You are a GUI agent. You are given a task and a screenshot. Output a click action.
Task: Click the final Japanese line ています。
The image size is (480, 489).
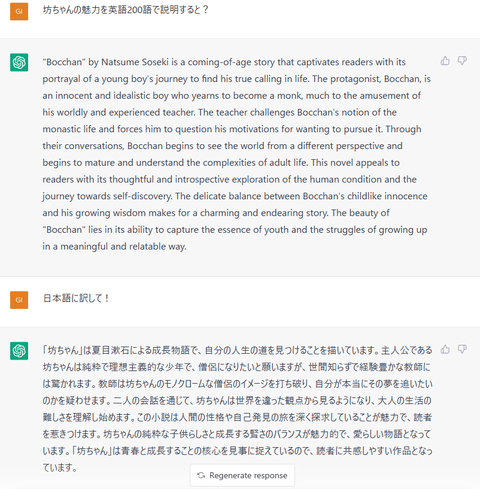60,467
